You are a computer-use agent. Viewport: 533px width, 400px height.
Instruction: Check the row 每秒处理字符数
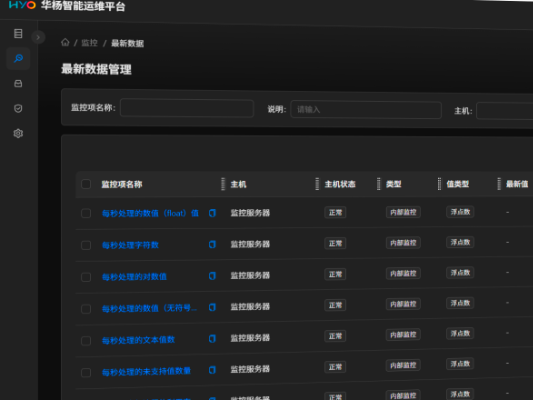(x=86, y=245)
